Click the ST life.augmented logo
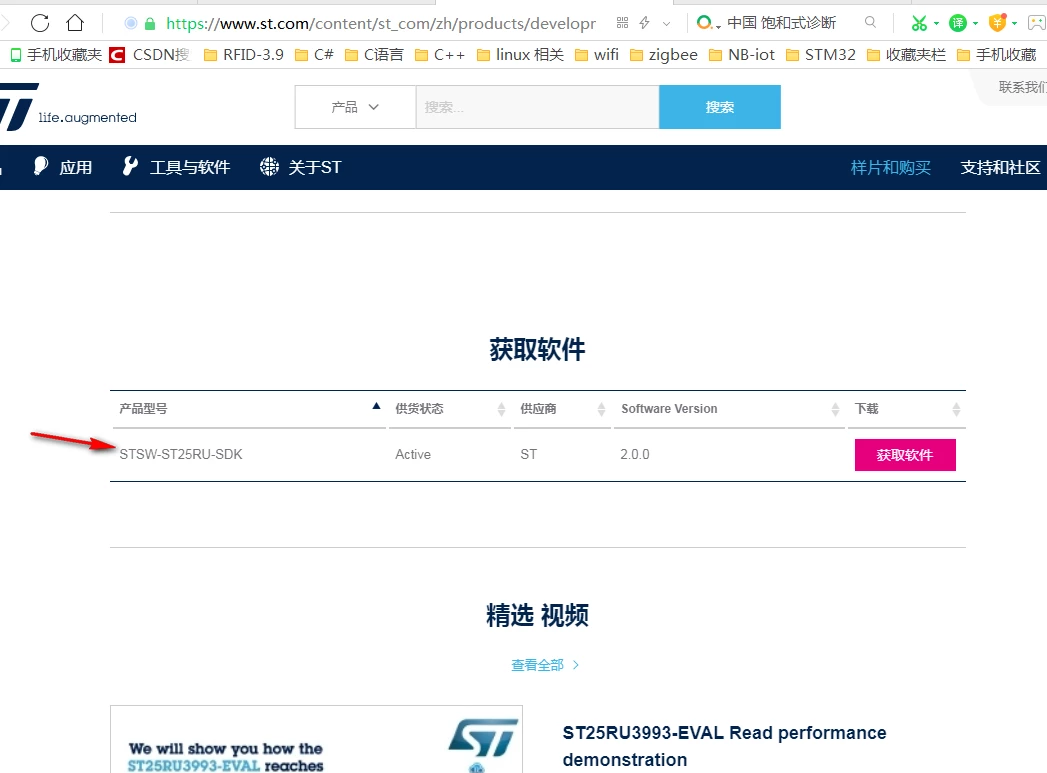The width and height of the screenshot is (1047, 773). coord(68,108)
